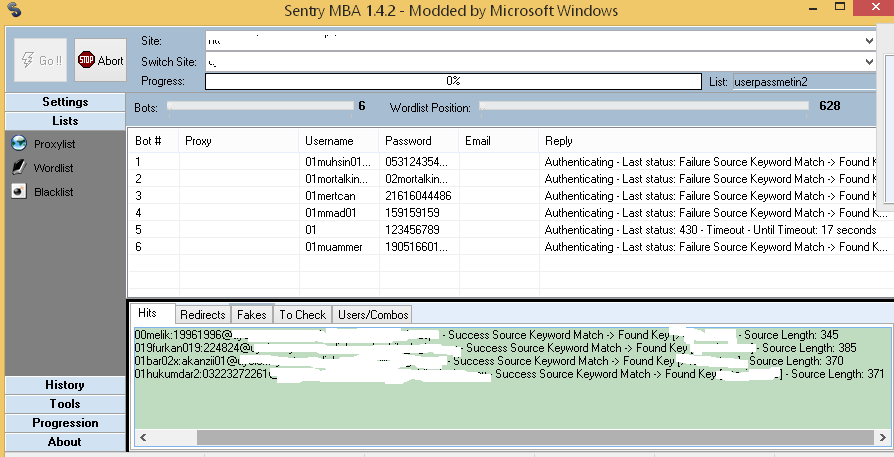Click the disabled Go !! button
This screenshot has width=894, height=457.
tap(40, 60)
